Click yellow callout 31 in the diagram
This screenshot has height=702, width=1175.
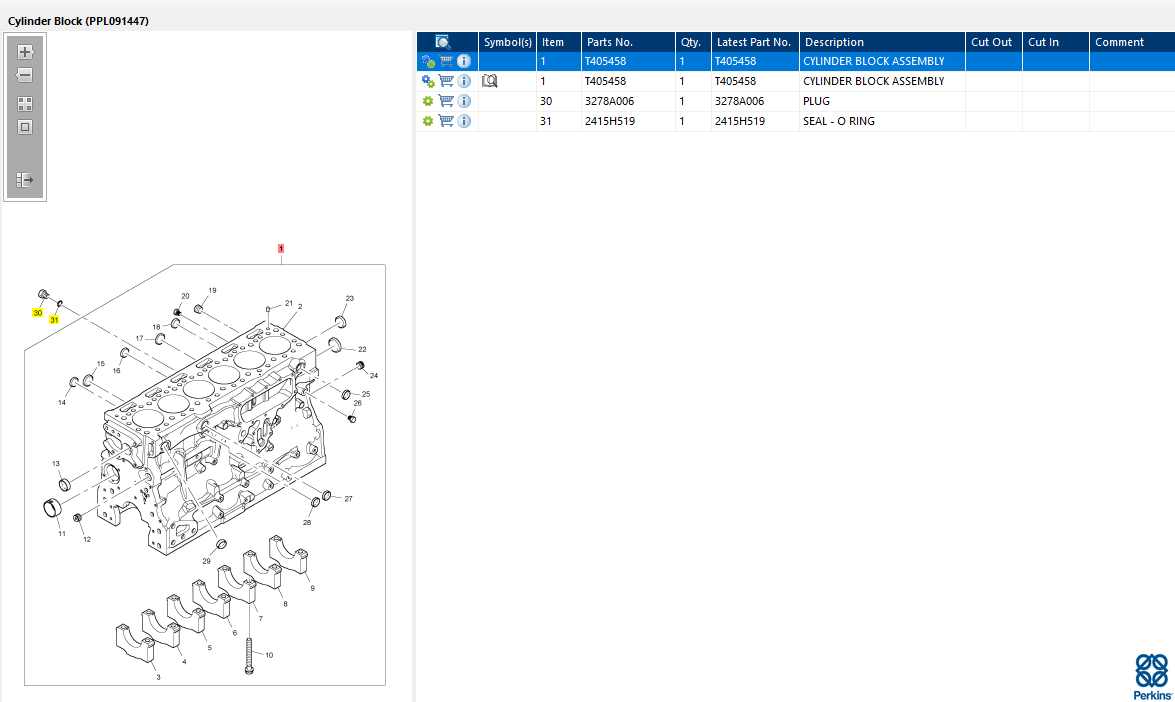[x=54, y=320]
